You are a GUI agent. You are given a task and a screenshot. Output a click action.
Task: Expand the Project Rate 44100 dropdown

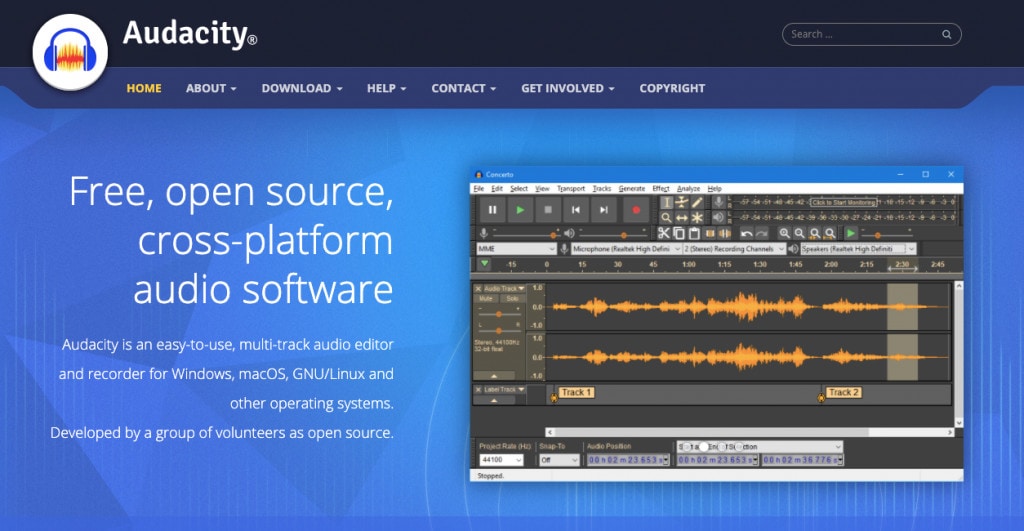point(501,460)
